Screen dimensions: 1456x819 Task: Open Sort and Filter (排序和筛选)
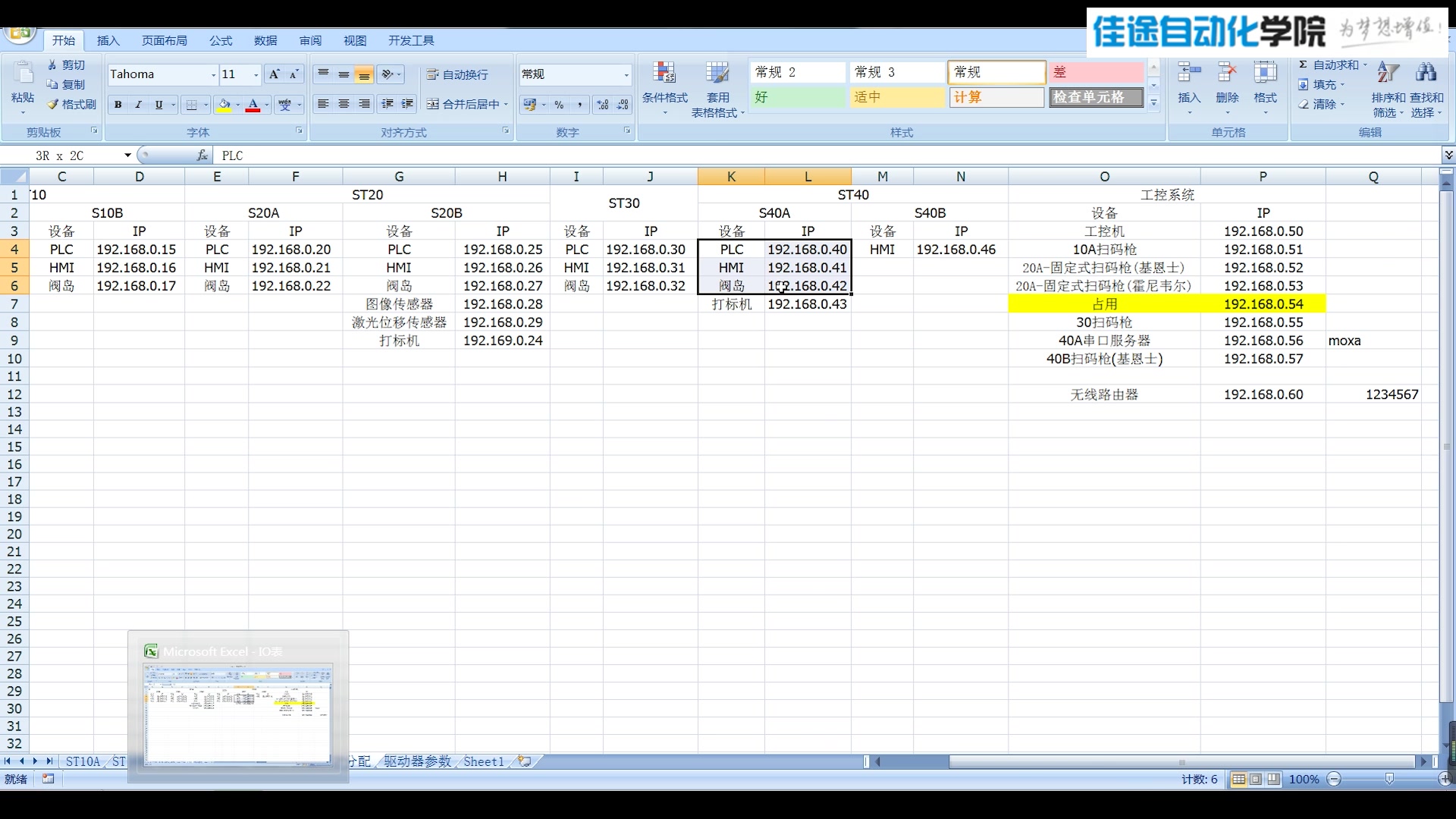click(1388, 89)
